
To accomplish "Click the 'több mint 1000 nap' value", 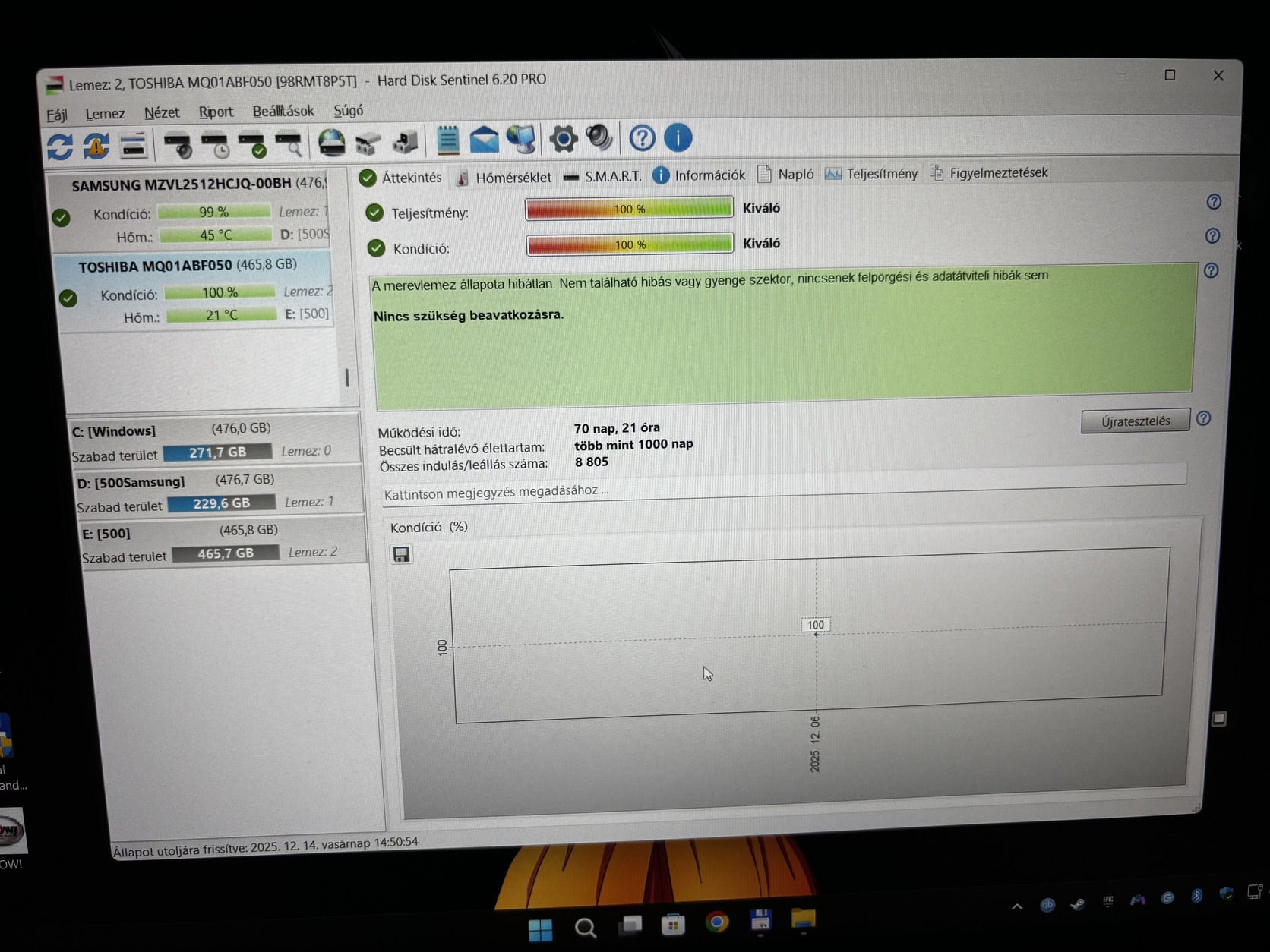I will (633, 445).
